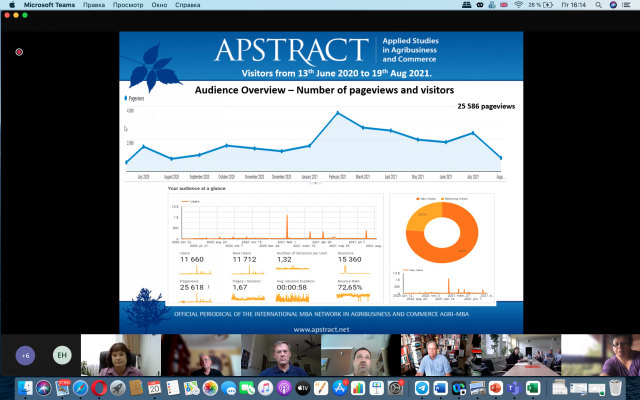Click the session duration 00:00:58
This screenshot has height=400, width=640.
point(291,287)
